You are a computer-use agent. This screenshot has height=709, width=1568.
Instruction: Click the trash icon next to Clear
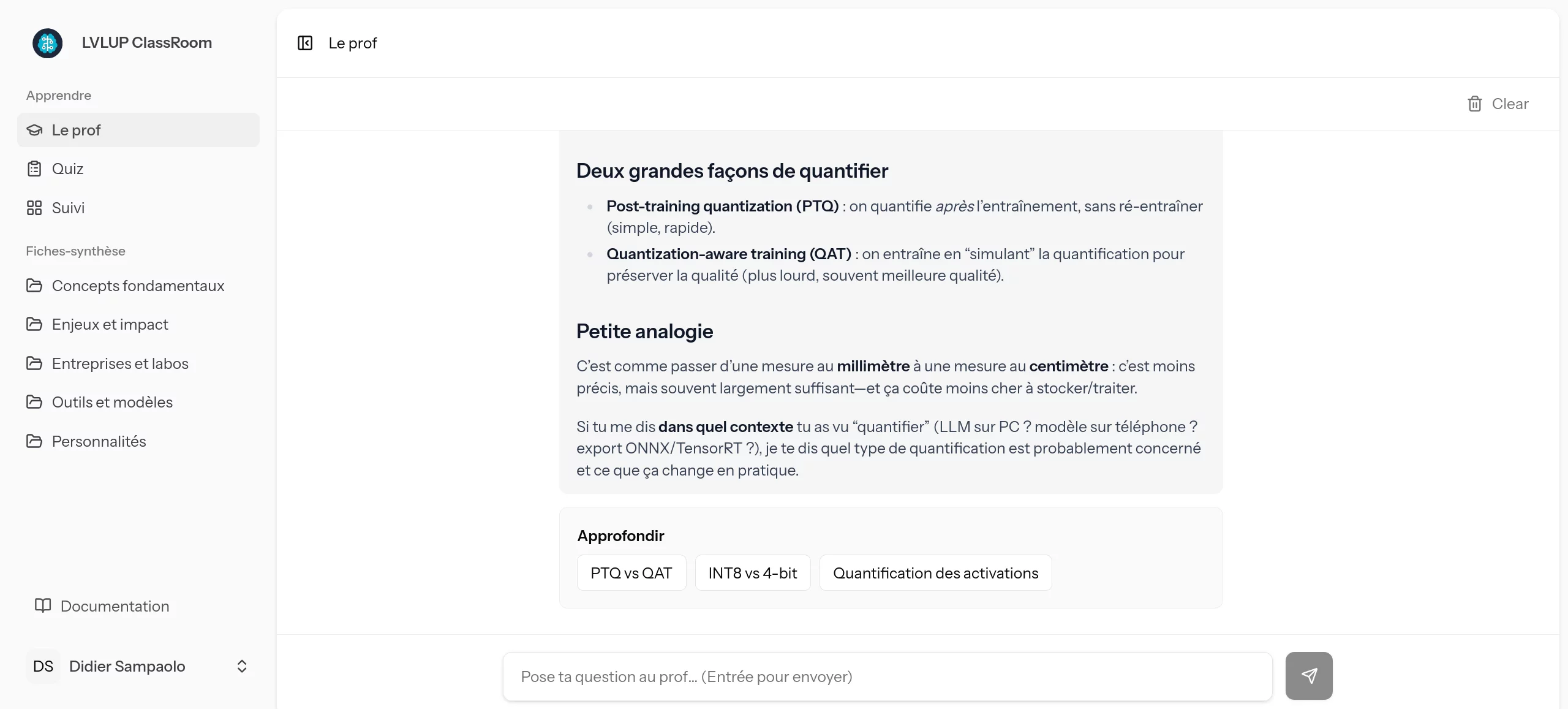point(1474,104)
